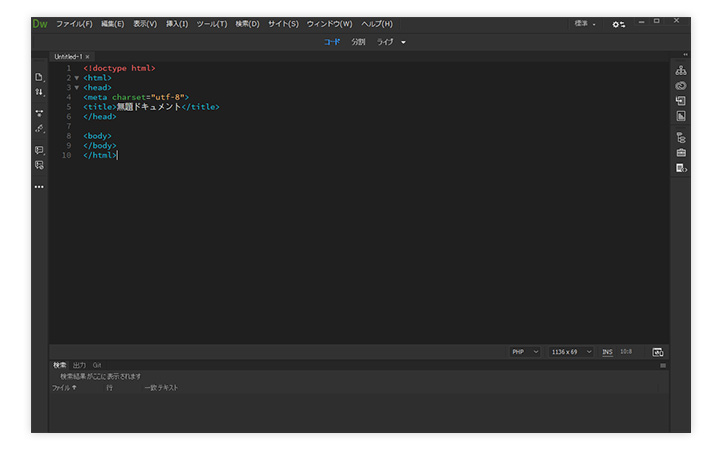720x450 pixels.
Task: Open the ウィンドウ(W) menu
Action: (x=329, y=24)
